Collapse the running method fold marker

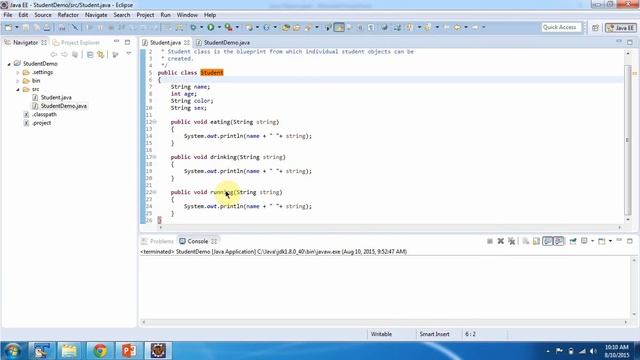(154, 192)
